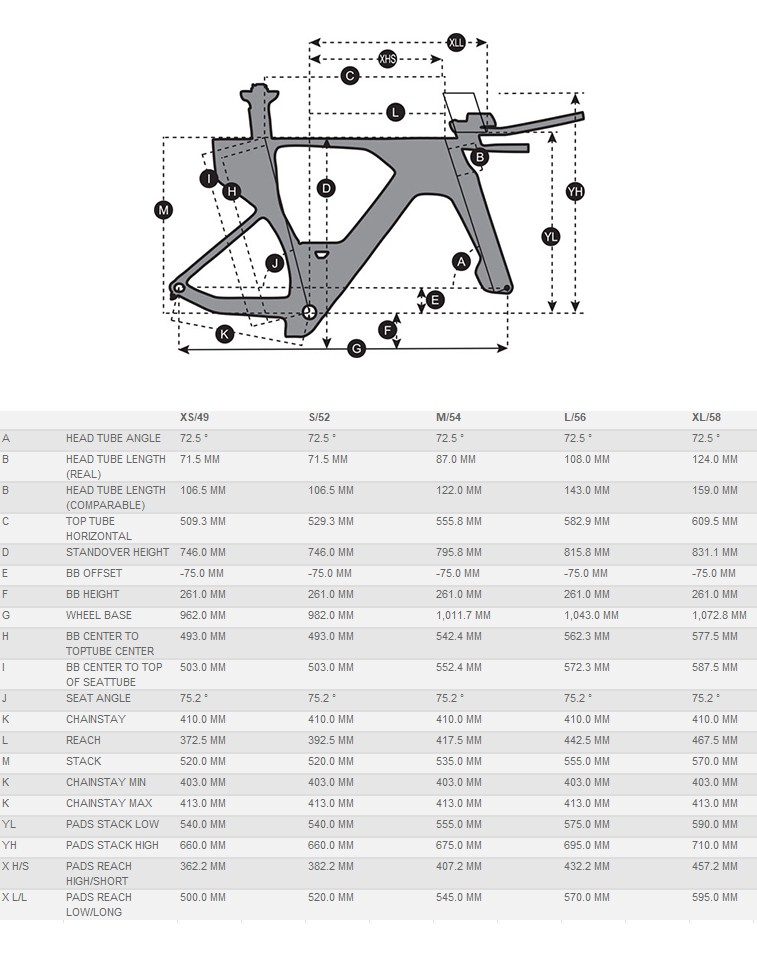757x960 pixels.
Task: Click the S/52 size column header
Action: (x=319, y=418)
